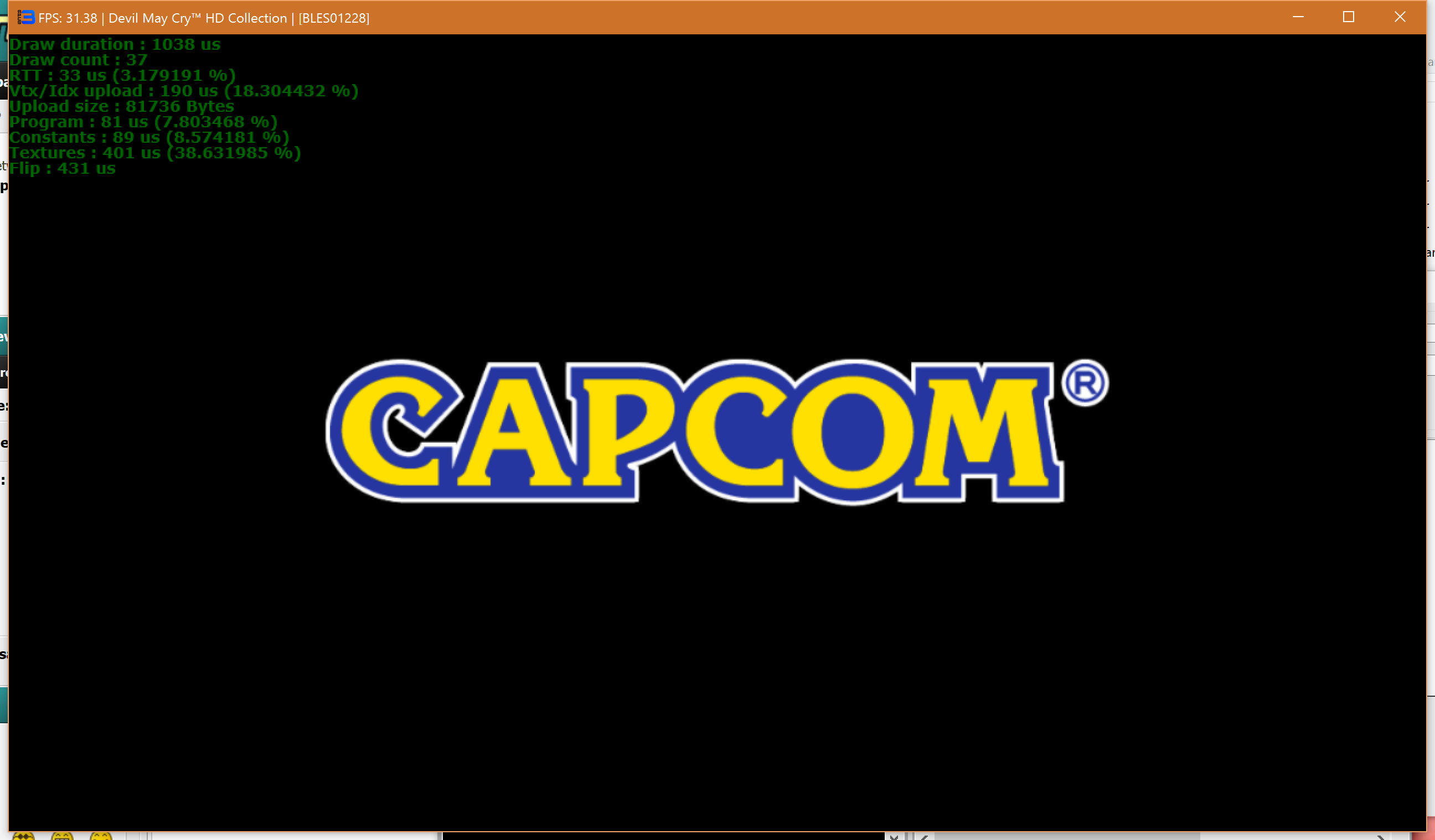Viewport: 1435px width, 840px height.
Task: Click the Textures timing overlay line
Action: 154,153
